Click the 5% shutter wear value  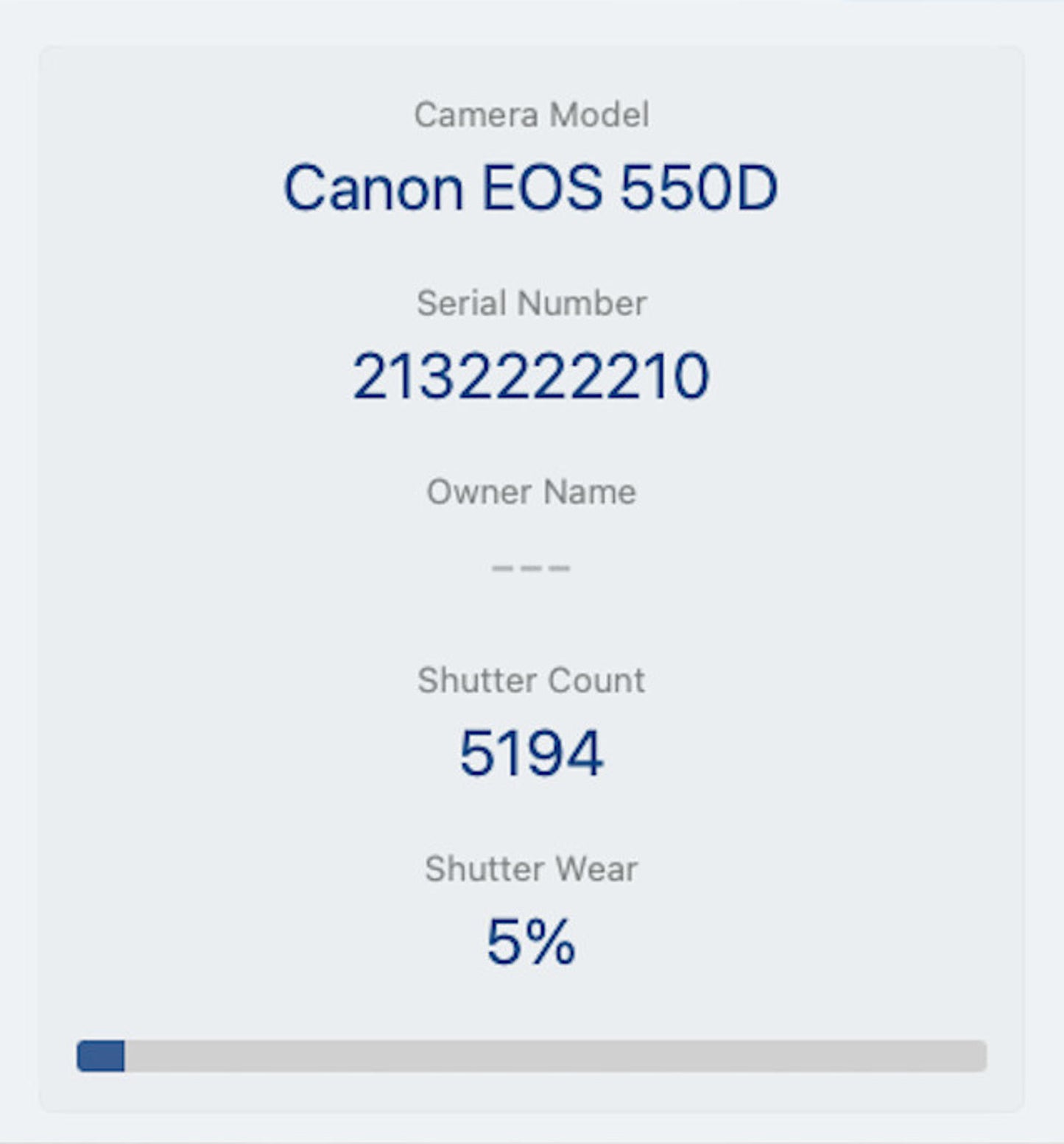(x=531, y=942)
